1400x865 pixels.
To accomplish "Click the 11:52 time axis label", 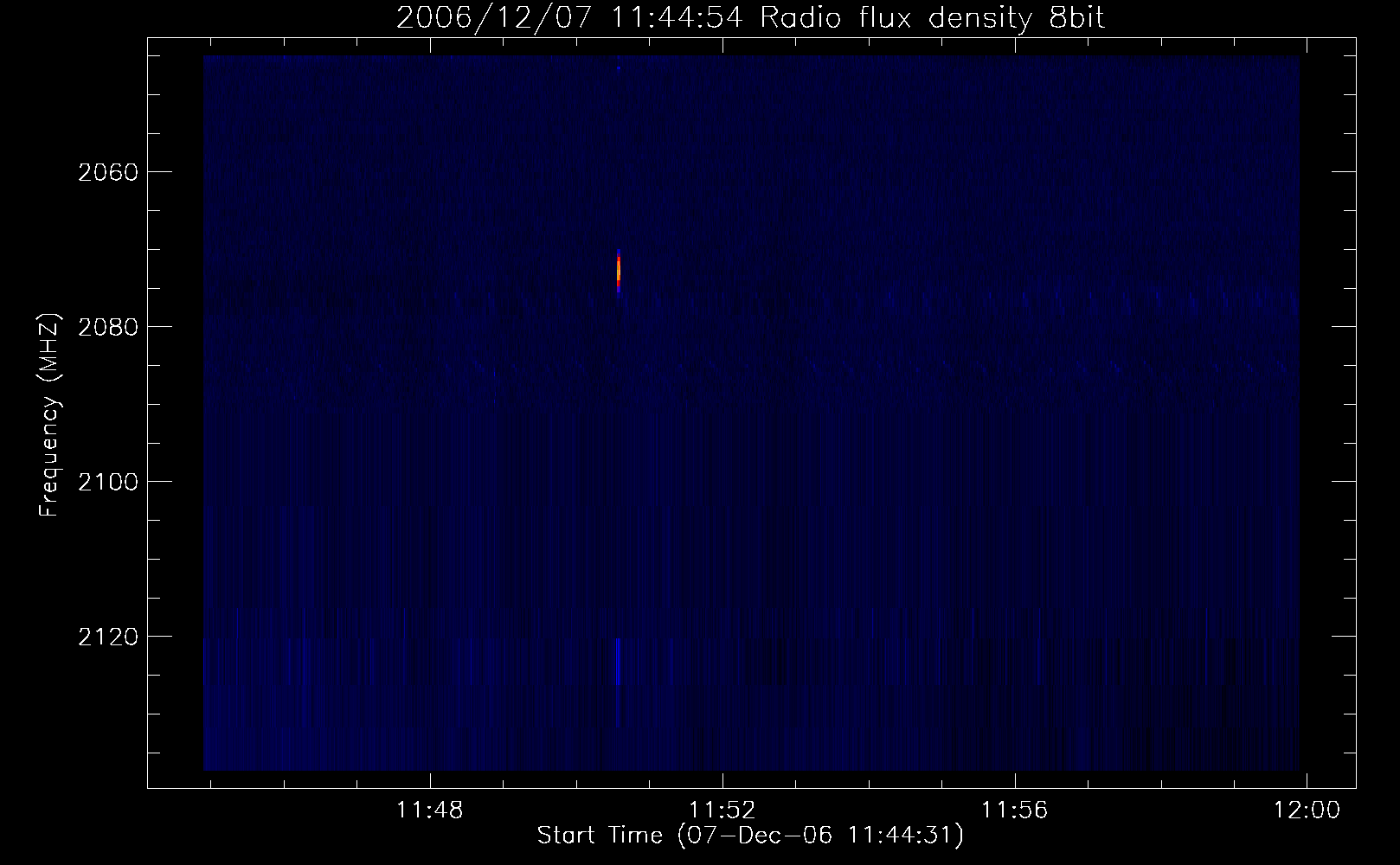I will click(x=722, y=810).
